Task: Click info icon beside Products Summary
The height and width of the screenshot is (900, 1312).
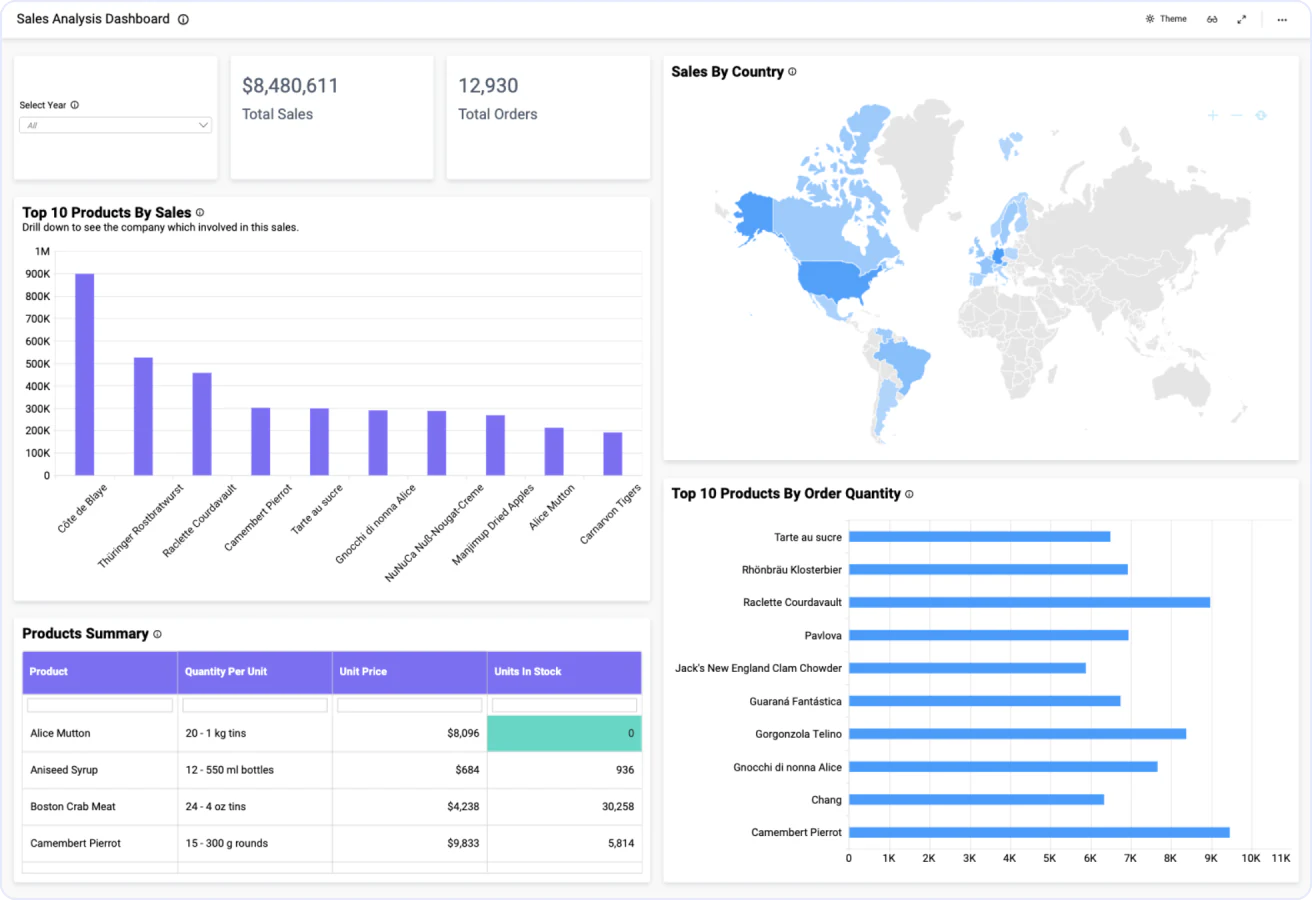Action: point(157,634)
